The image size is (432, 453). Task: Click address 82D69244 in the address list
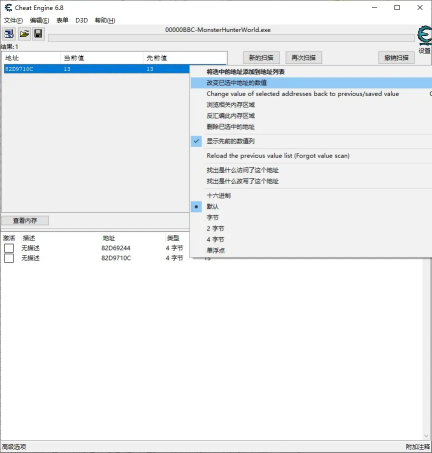point(116,248)
